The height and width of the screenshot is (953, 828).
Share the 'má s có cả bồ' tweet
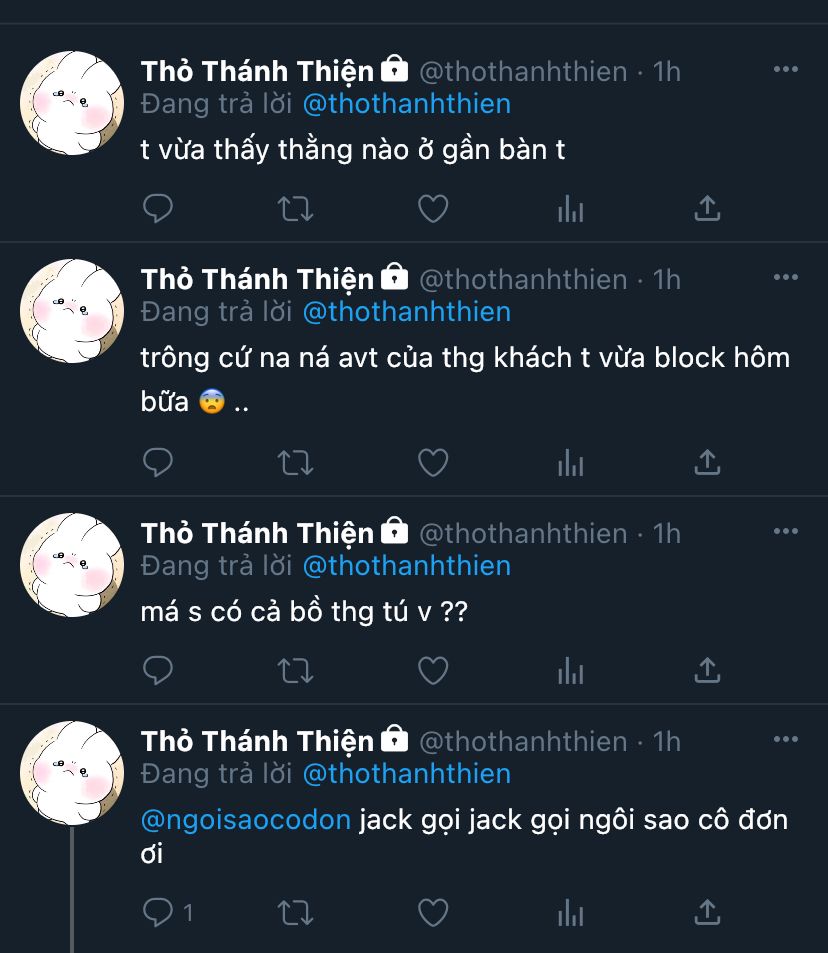pos(707,670)
